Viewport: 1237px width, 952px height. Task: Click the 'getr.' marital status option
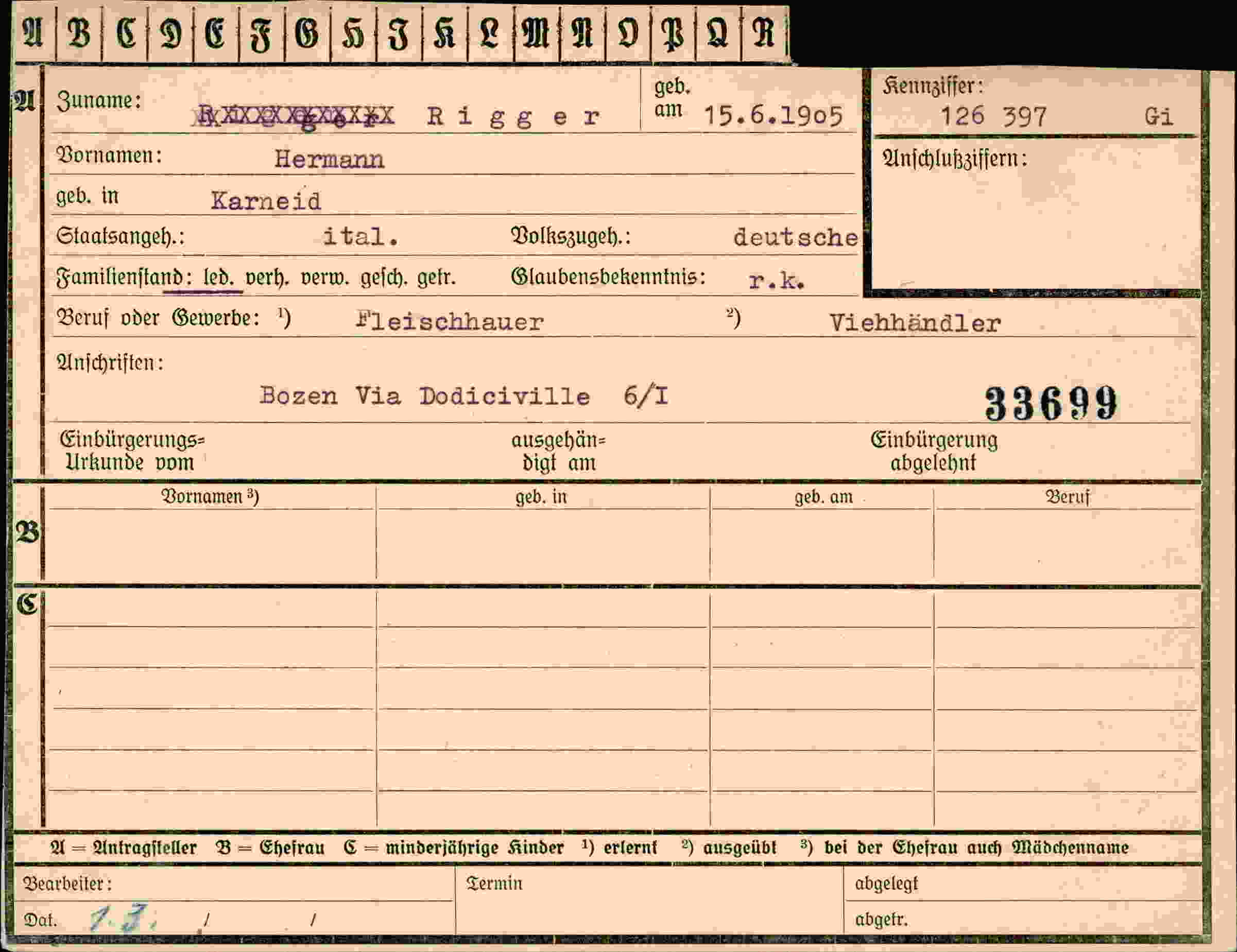436,278
